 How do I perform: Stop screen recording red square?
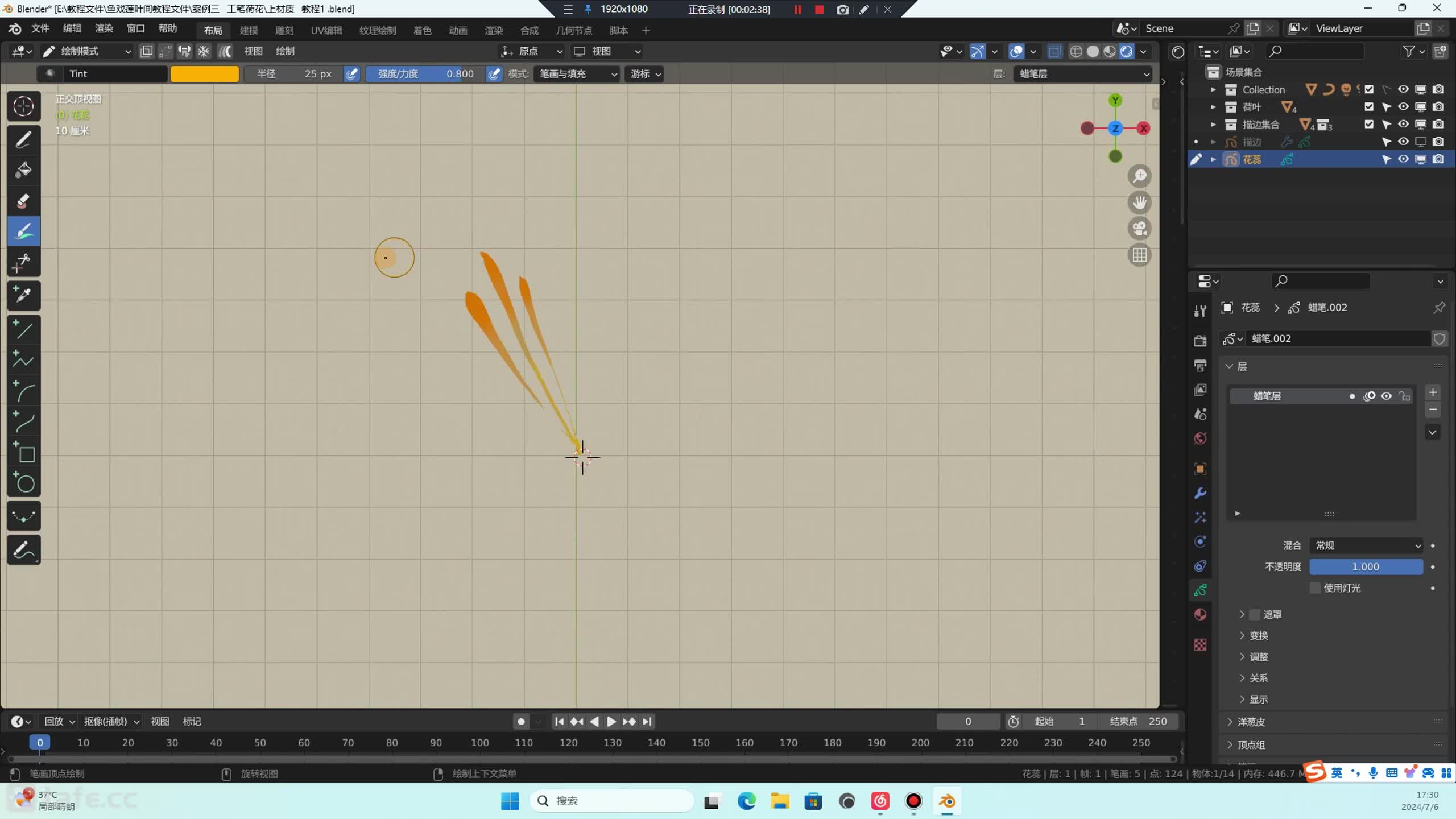point(819,10)
